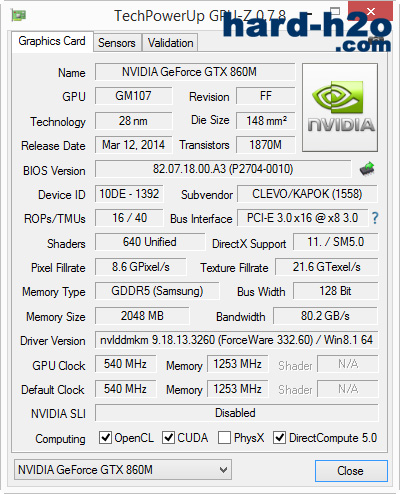
Task: Click the Bus Interface value PCI-E 3.0 x16
Action: point(303,218)
